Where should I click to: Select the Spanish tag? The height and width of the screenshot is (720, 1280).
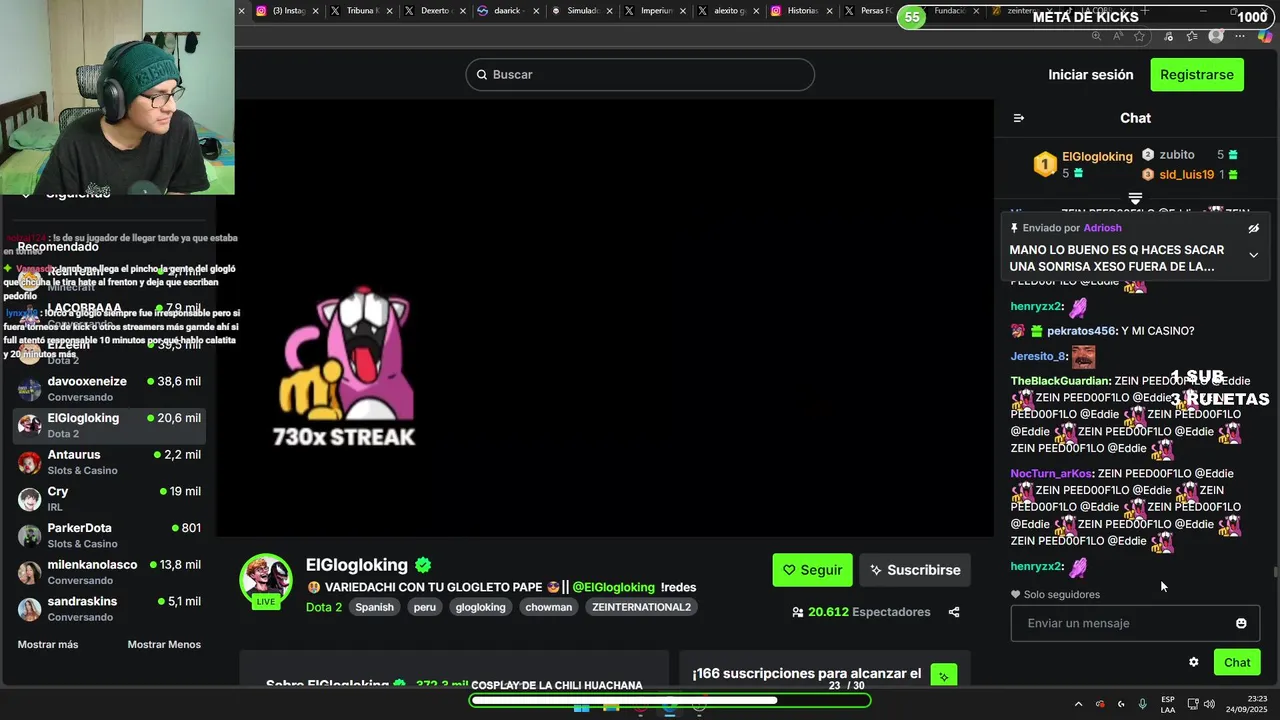pyautogui.click(x=375, y=607)
